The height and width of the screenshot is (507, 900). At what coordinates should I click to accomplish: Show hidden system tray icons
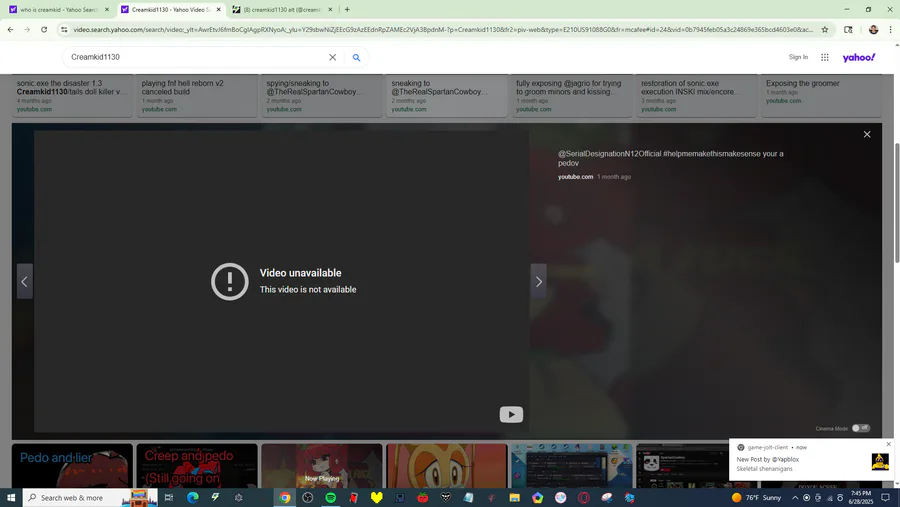point(795,498)
